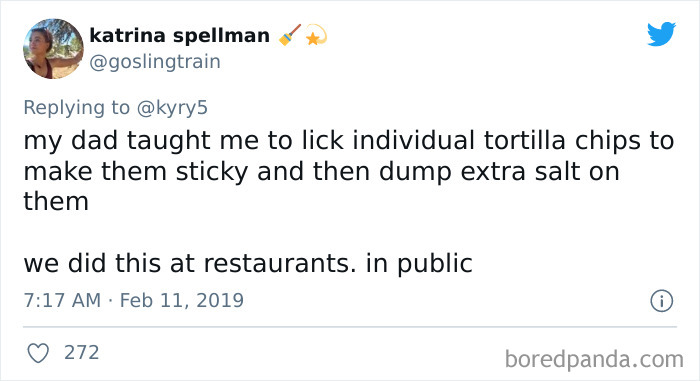
Task: Open the @goslingtrain handle link
Action: (155, 62)
